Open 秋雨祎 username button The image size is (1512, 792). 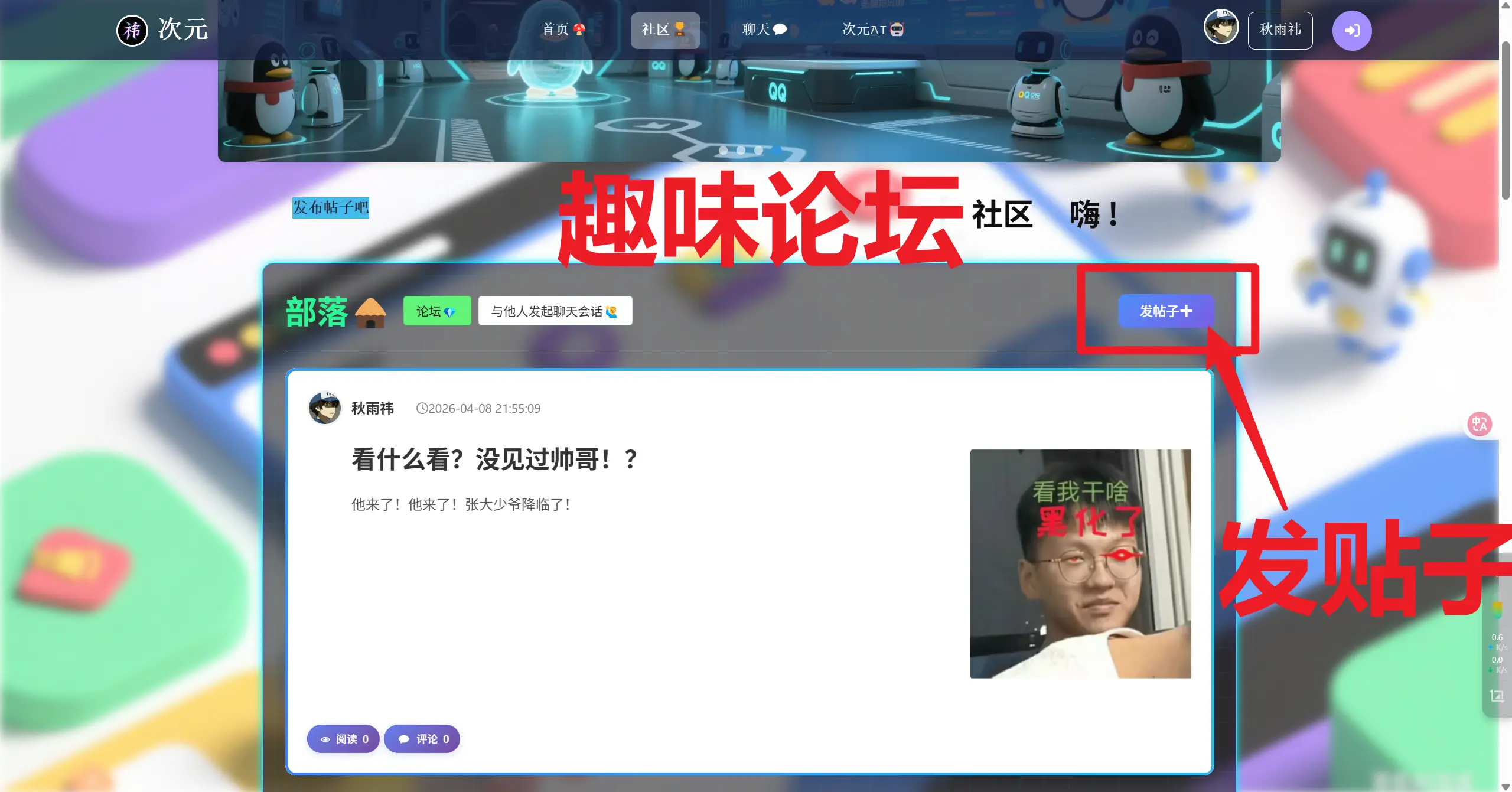1280,30
